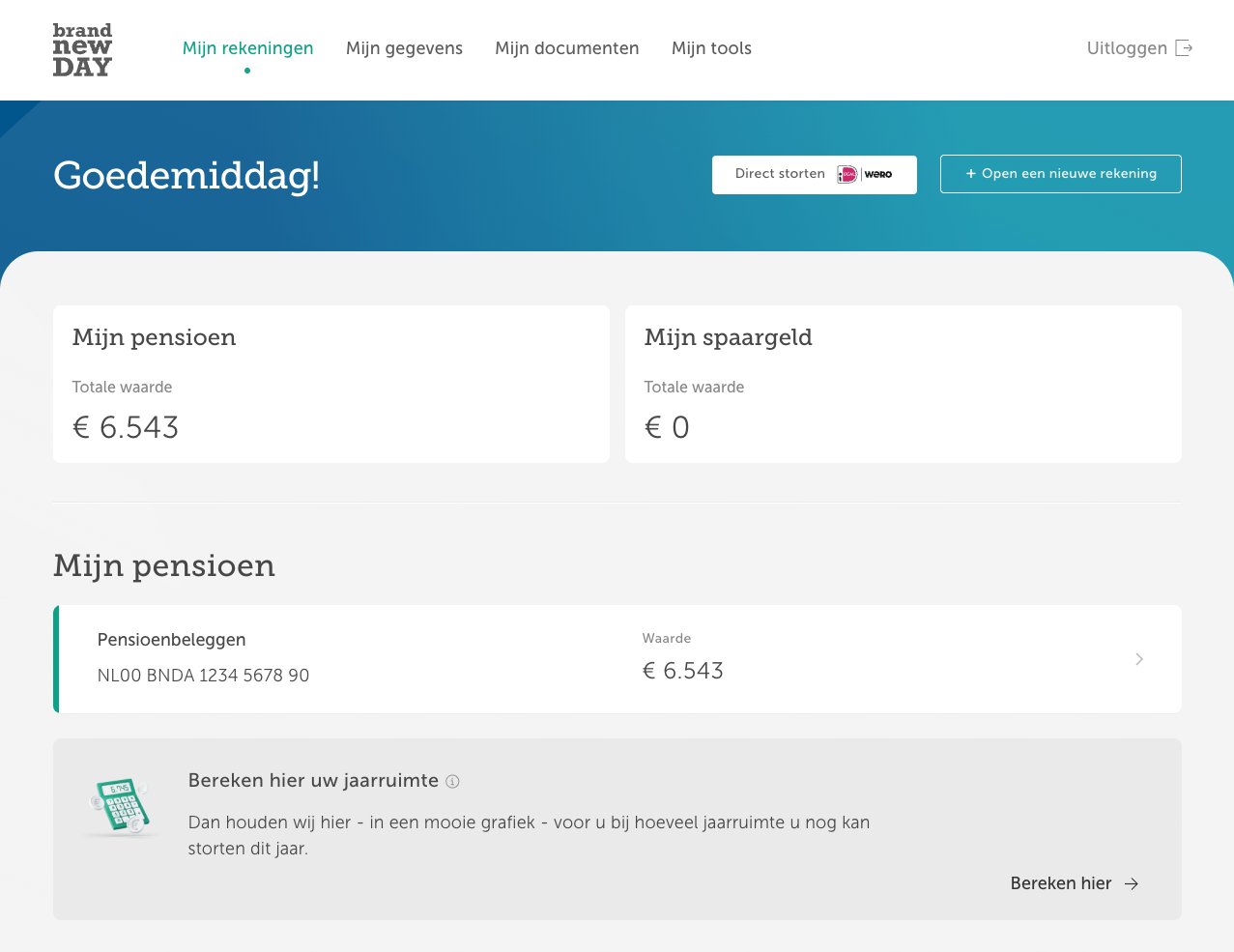
Task: Open the jaarruimte info tooltip icon
Action: point(452,782)
